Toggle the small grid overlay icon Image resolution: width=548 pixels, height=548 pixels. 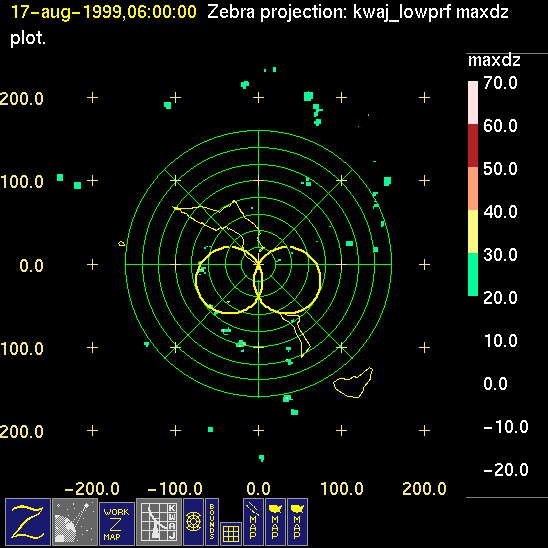pos(231,534)
